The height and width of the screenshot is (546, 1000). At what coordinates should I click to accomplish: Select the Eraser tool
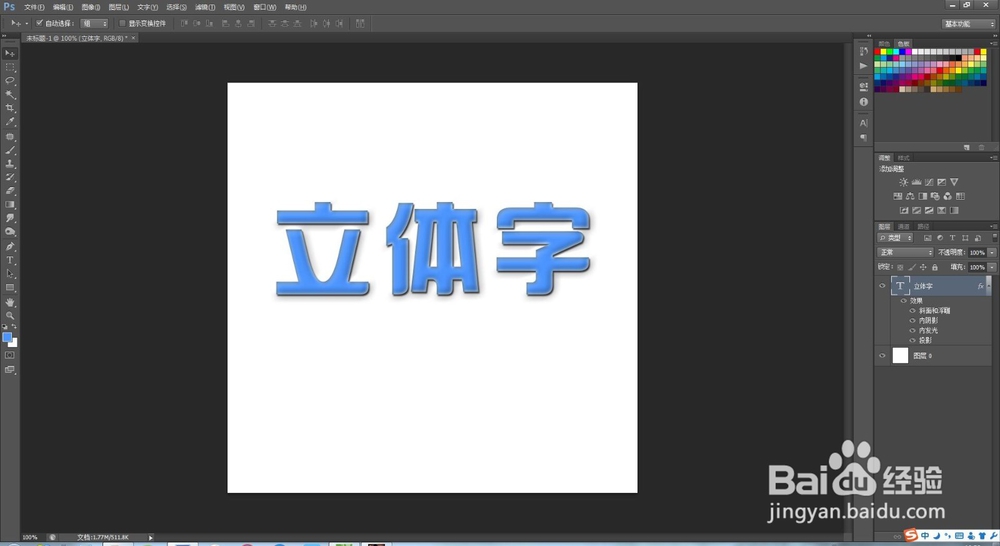pos(10,191)
